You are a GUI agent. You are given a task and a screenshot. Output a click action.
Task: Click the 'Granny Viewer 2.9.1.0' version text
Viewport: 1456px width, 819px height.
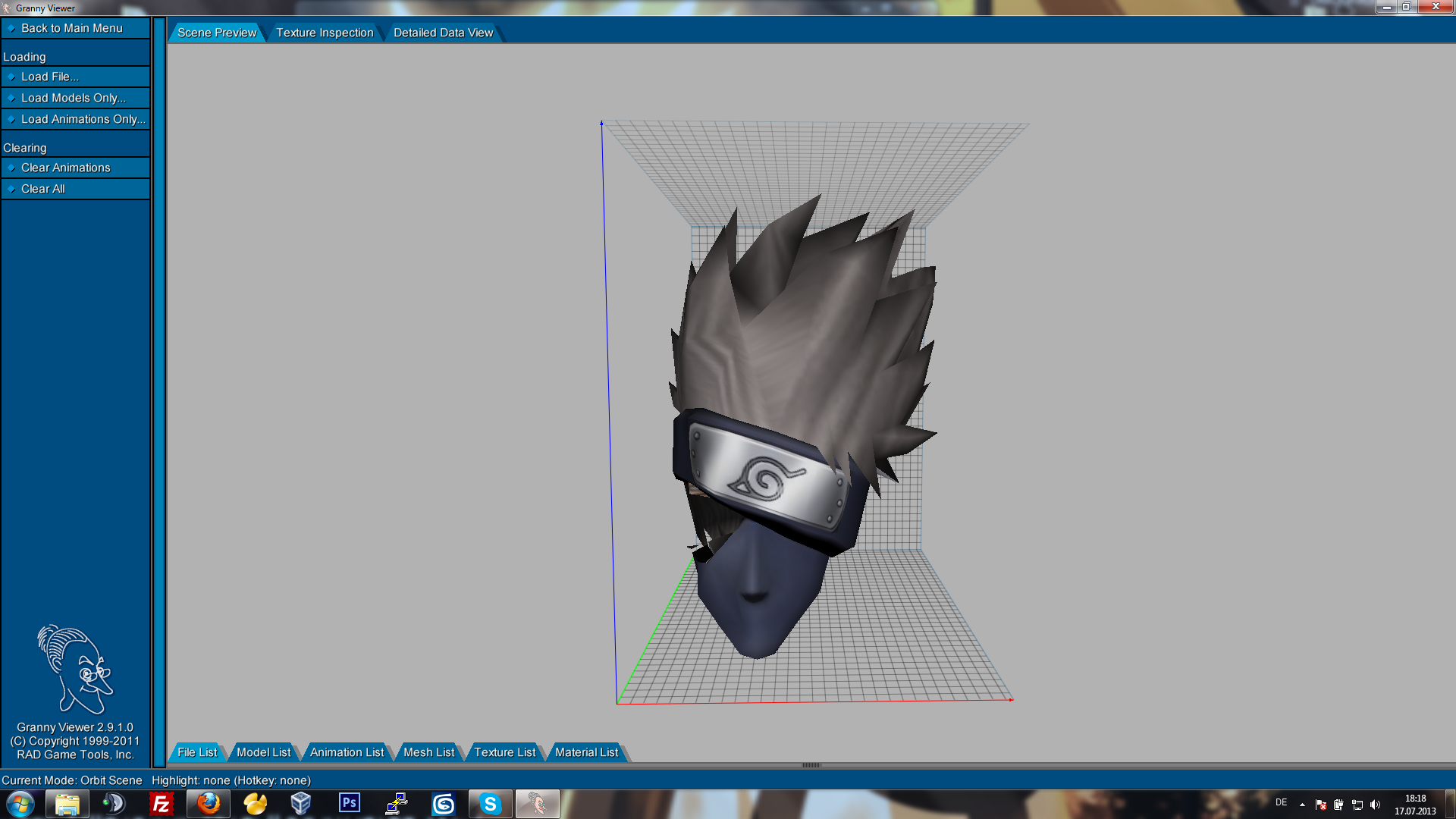click(x=75, y=727)
